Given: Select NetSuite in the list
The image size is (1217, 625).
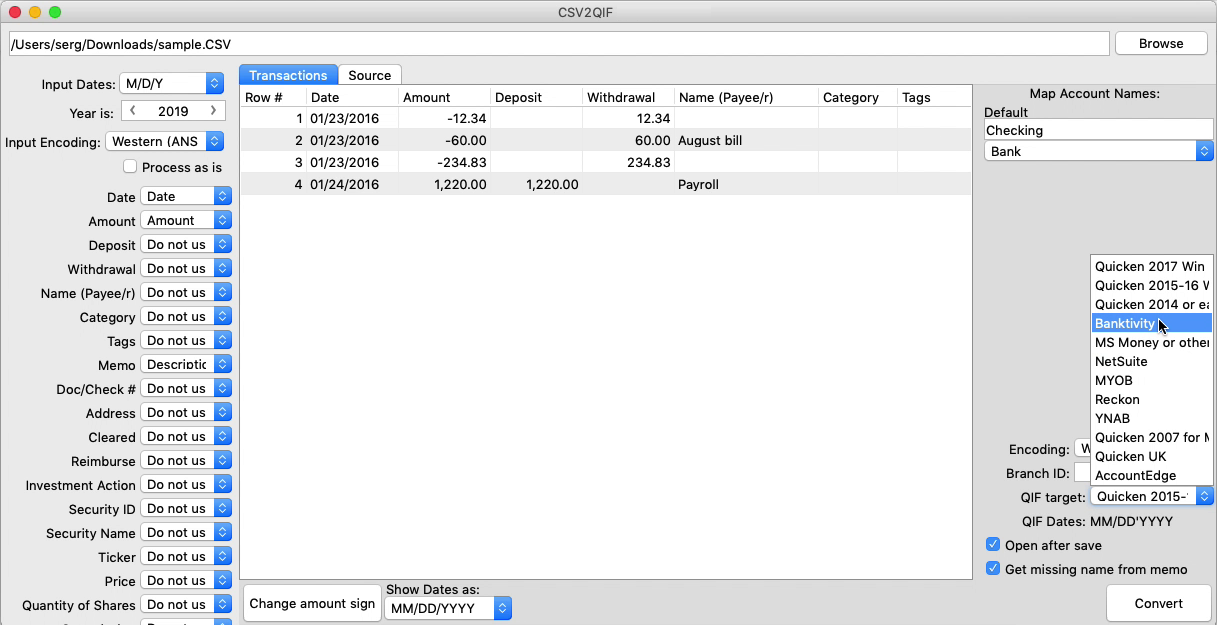Looking at the screenshot, I should pos(1151,362).
